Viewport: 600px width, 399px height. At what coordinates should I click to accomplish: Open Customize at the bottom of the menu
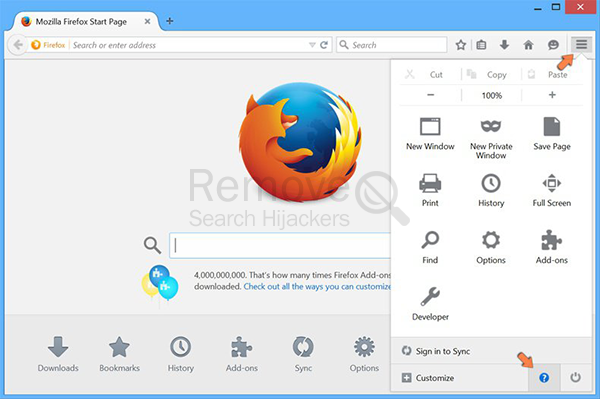click(x=459, y=378)
